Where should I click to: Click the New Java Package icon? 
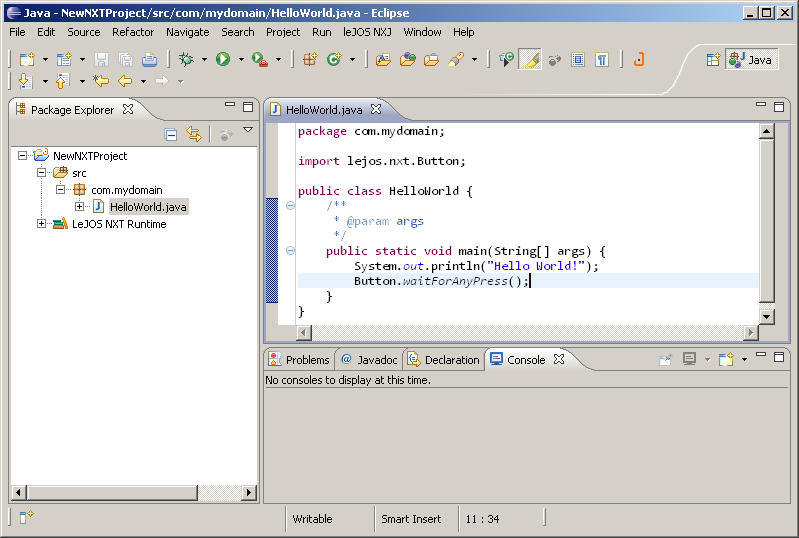coord(310,60)
